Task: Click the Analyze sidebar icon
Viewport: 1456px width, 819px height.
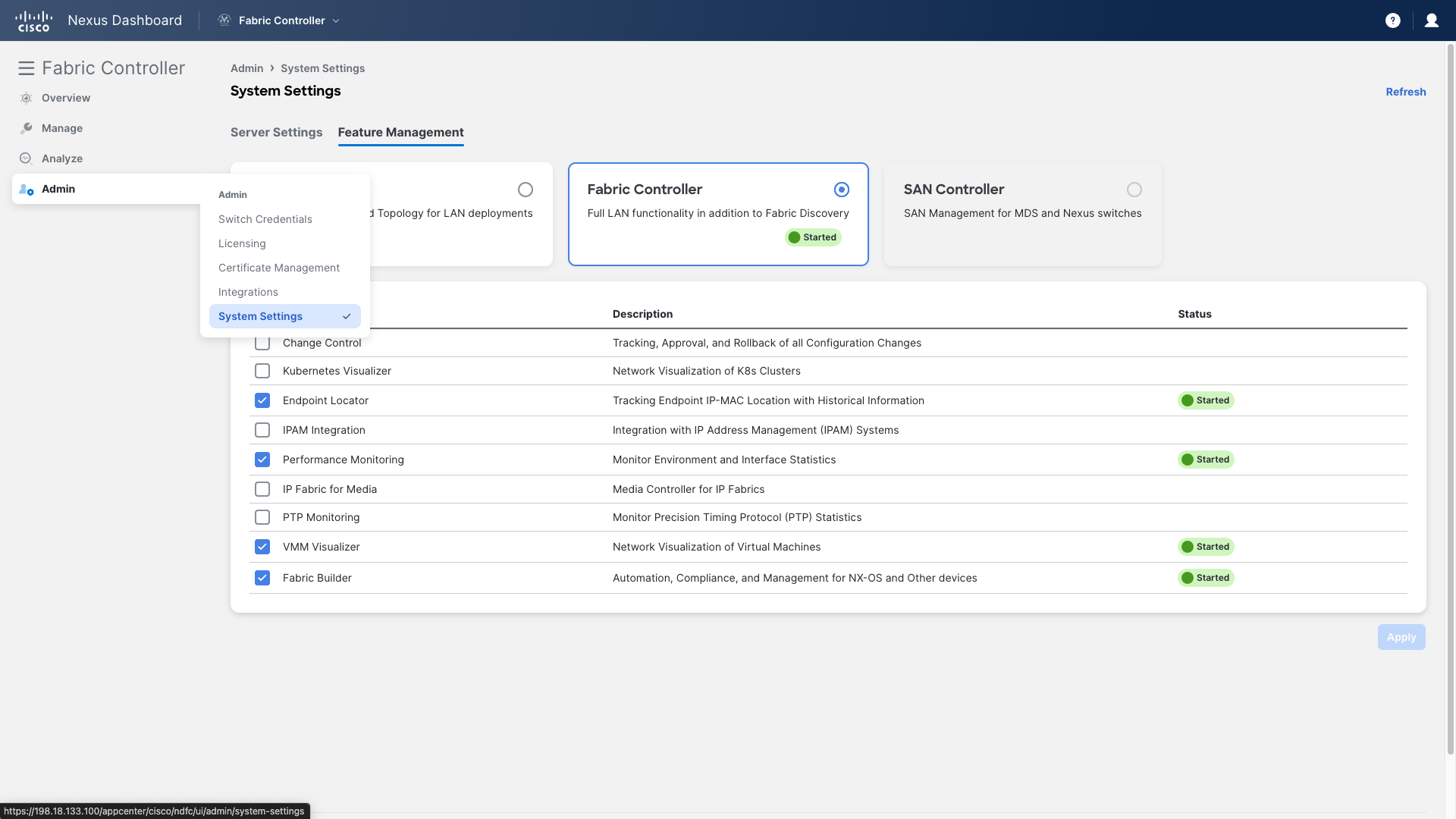Action: point(26,158)
